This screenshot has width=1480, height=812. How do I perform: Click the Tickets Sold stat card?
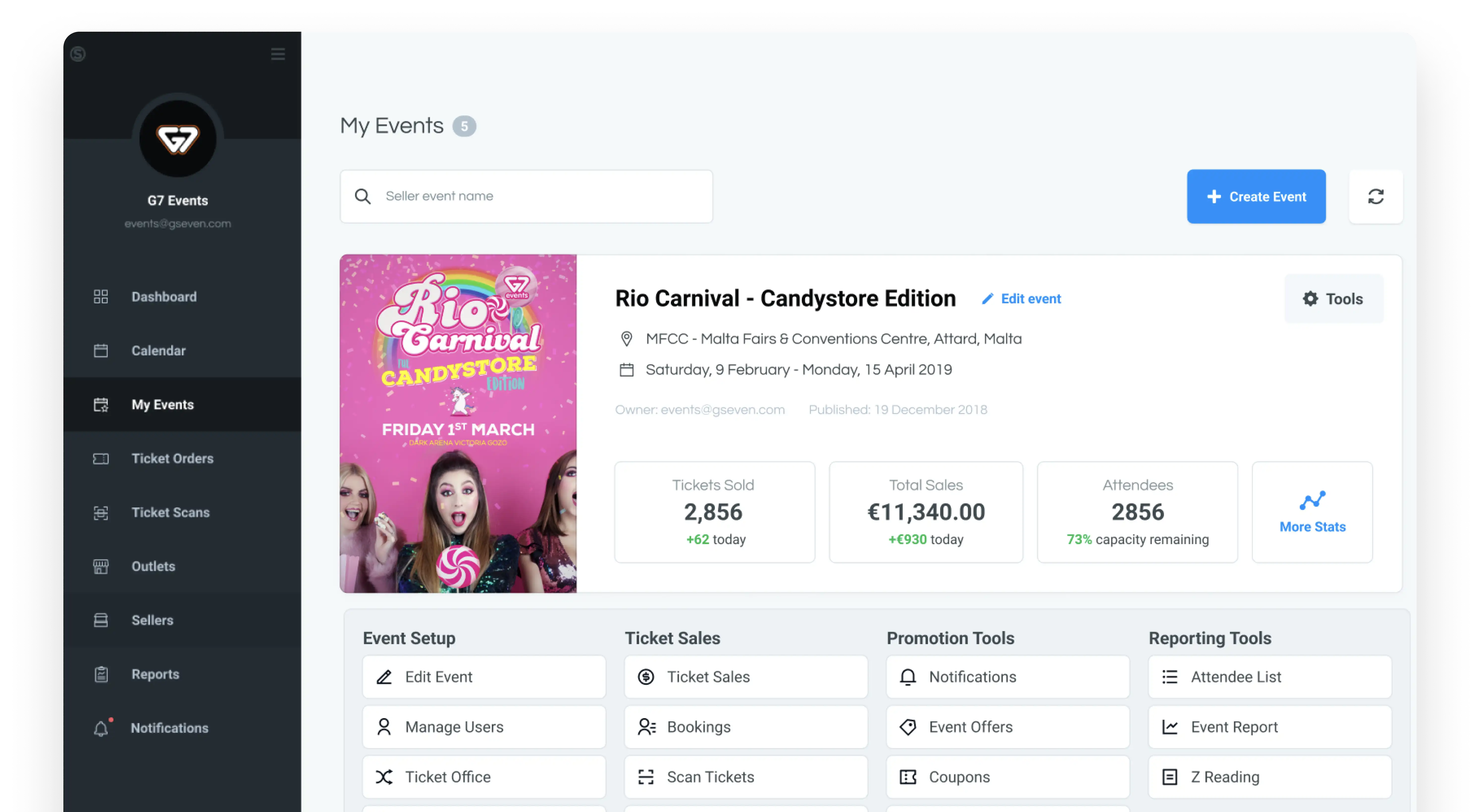click(715, 512)
